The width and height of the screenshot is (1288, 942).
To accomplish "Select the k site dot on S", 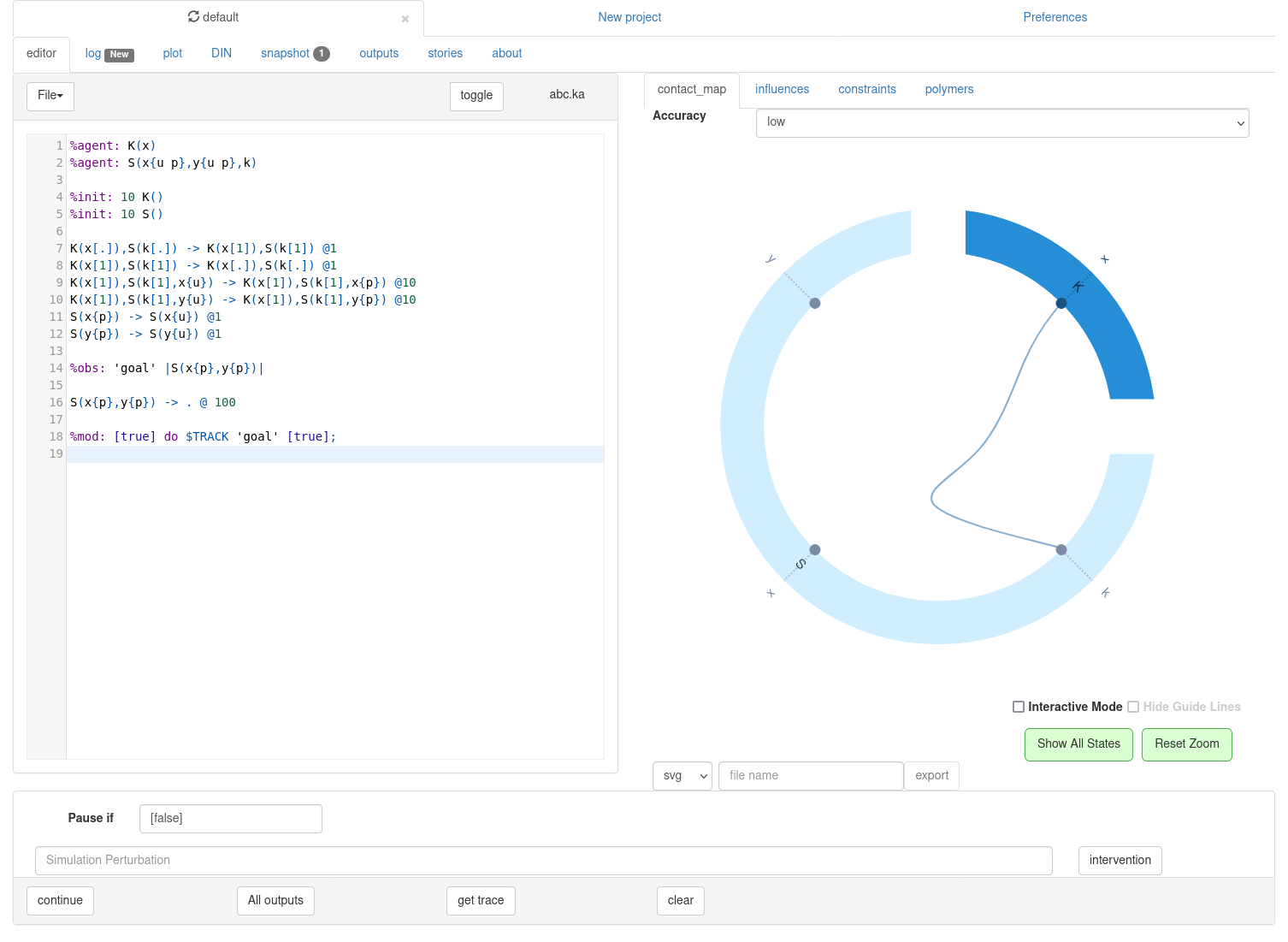I will click(1061, 550).
